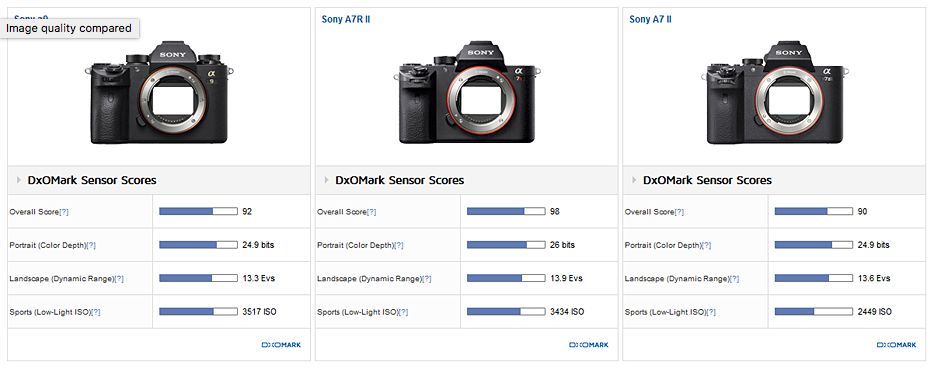Click Sony a9 low-light ISO score bar
The width and height of the screenshot is (936, 372).
pos(198,312)
